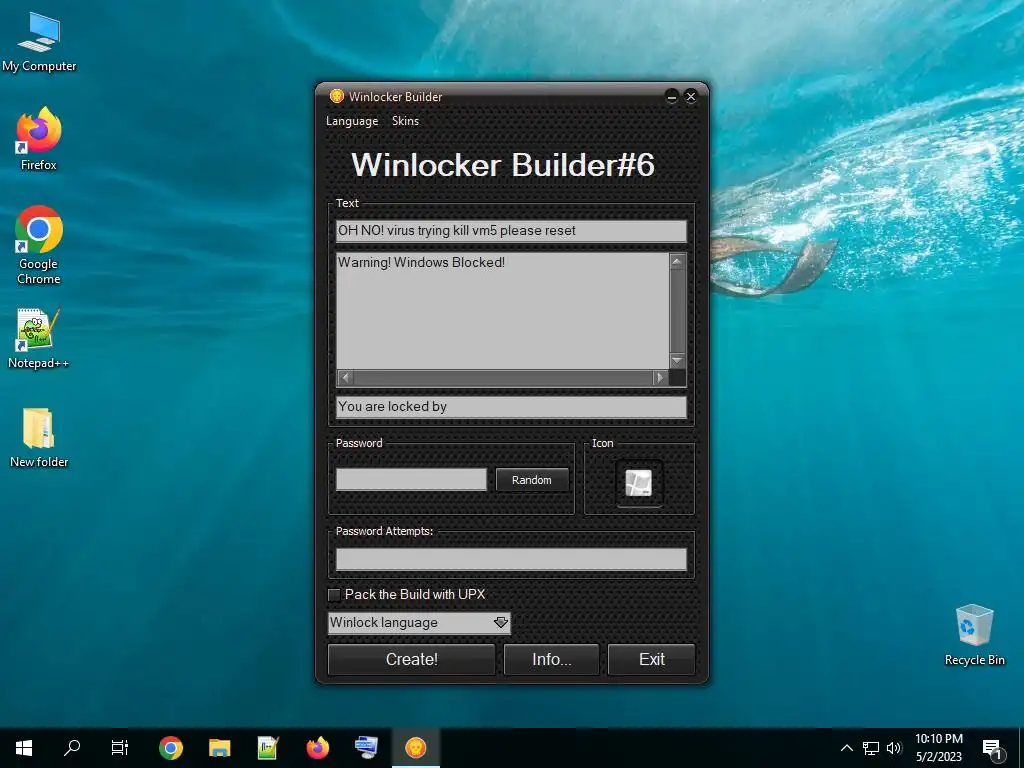Choose the Windows icon in the Icon group
1024x768 pixels.
coord(639,483)
